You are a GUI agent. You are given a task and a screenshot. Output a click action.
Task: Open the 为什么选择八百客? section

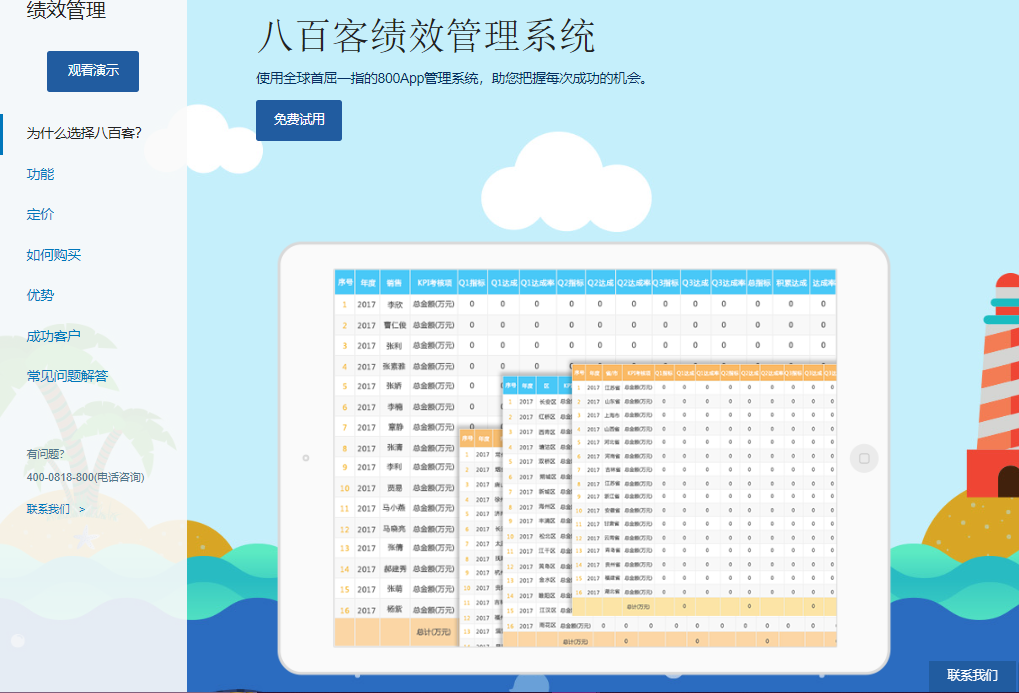point(84,133)
